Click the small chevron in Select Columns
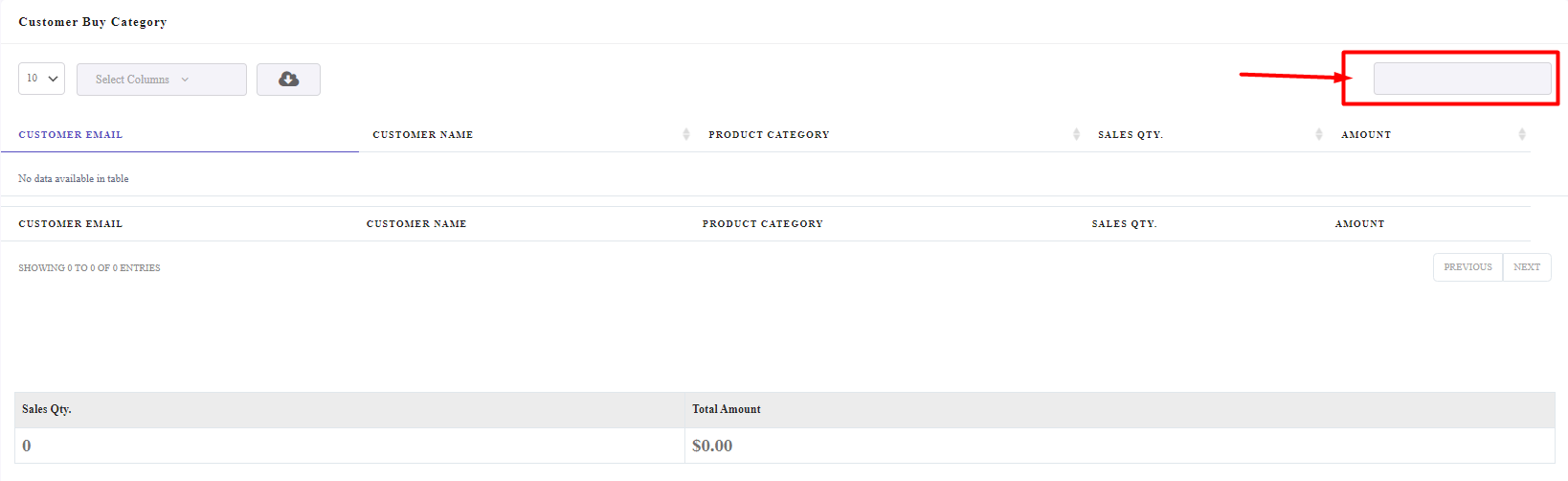Screen dimensions: 1568x481 [x=185, y=80]
